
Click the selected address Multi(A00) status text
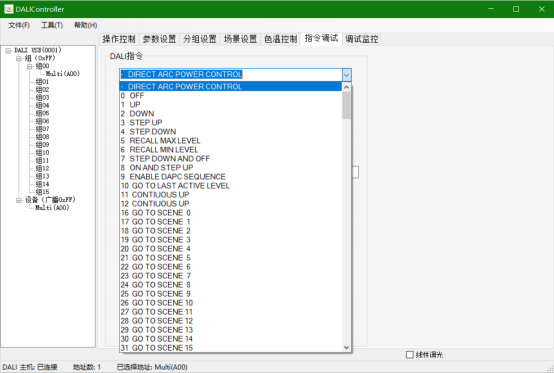tap(152, 367)
